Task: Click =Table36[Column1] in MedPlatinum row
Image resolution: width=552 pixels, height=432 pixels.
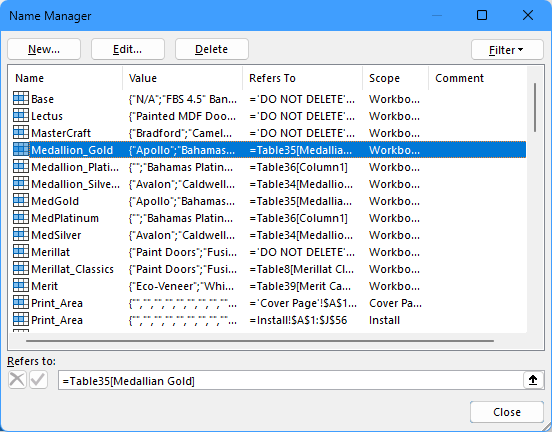Action: (x=299, y=218)
